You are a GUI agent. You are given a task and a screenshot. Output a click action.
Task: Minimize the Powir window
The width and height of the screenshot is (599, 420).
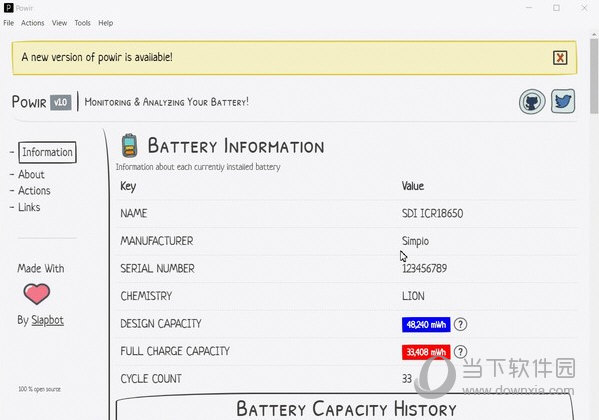(x=529, y=8)
